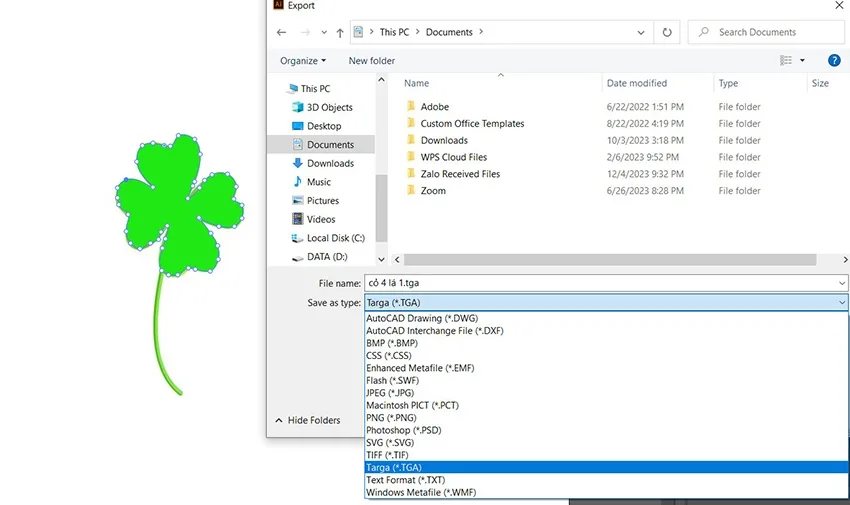Screen dimensions: 850x505
Task: Click the Up one level arrow
Action: (x=340, y=32)
